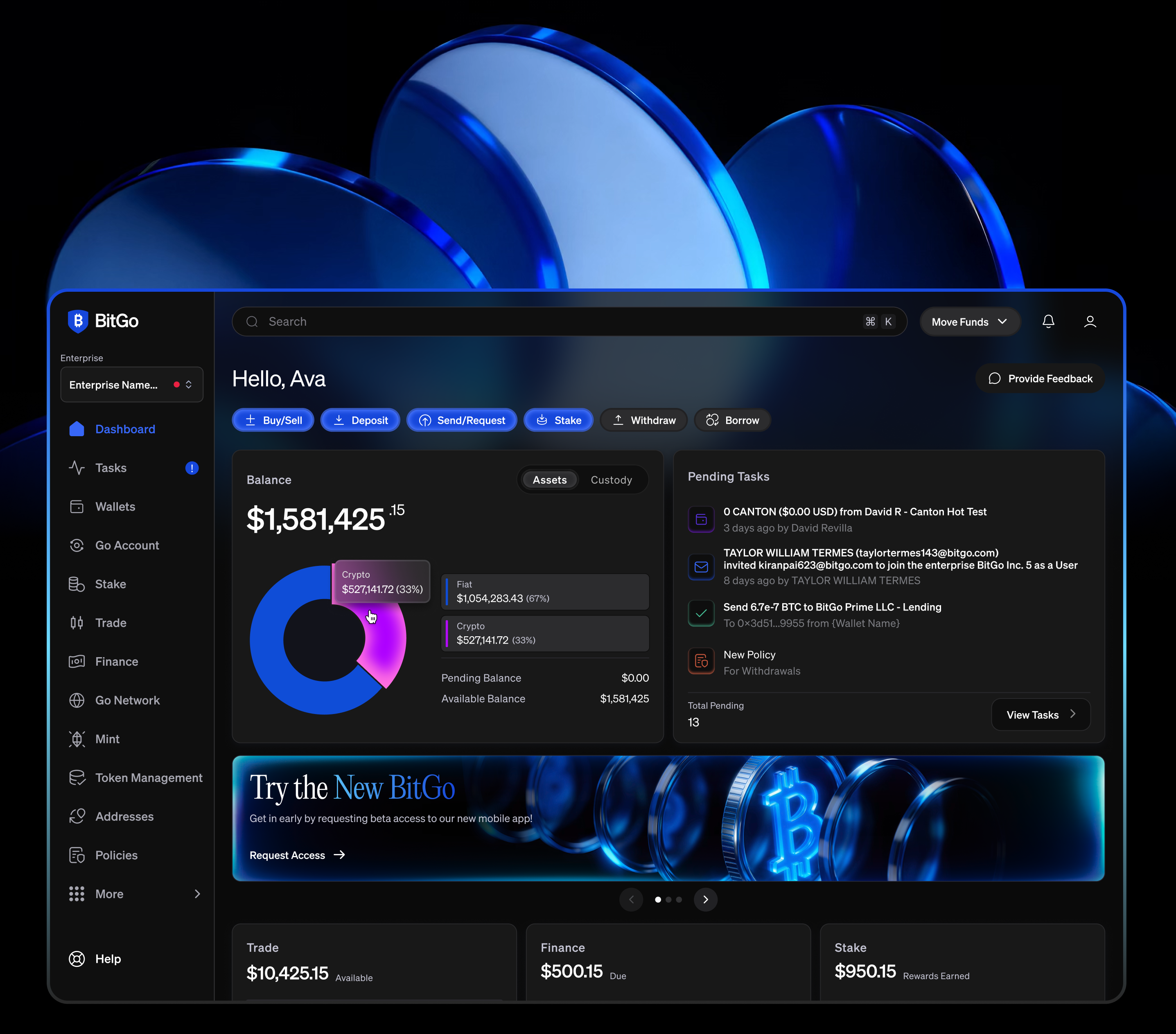Click the Provide Feedback speech bubble icon
Screen dimensions: 1176x1034
coord(994,378)
